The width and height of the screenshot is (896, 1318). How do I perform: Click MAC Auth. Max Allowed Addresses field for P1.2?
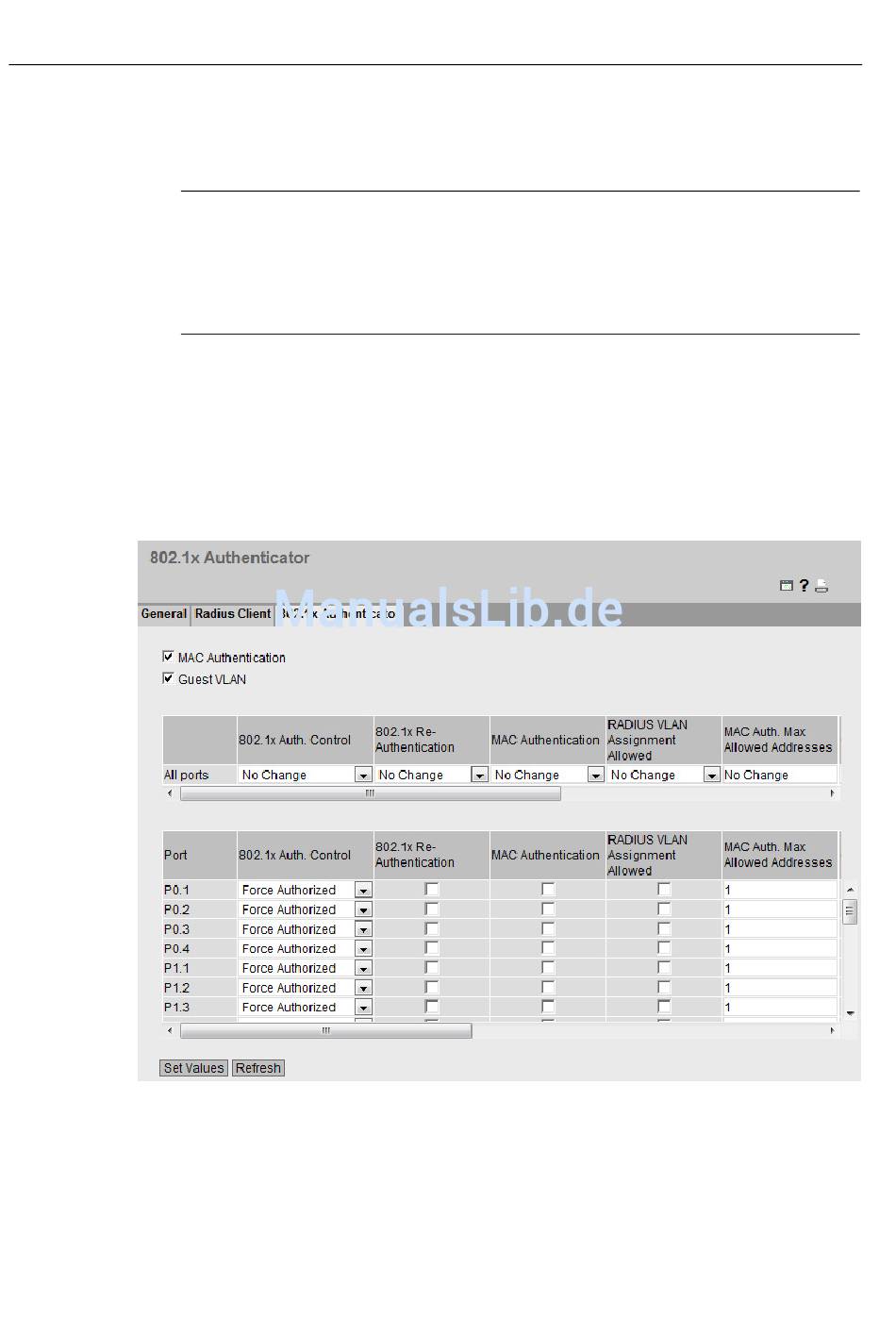780,988
